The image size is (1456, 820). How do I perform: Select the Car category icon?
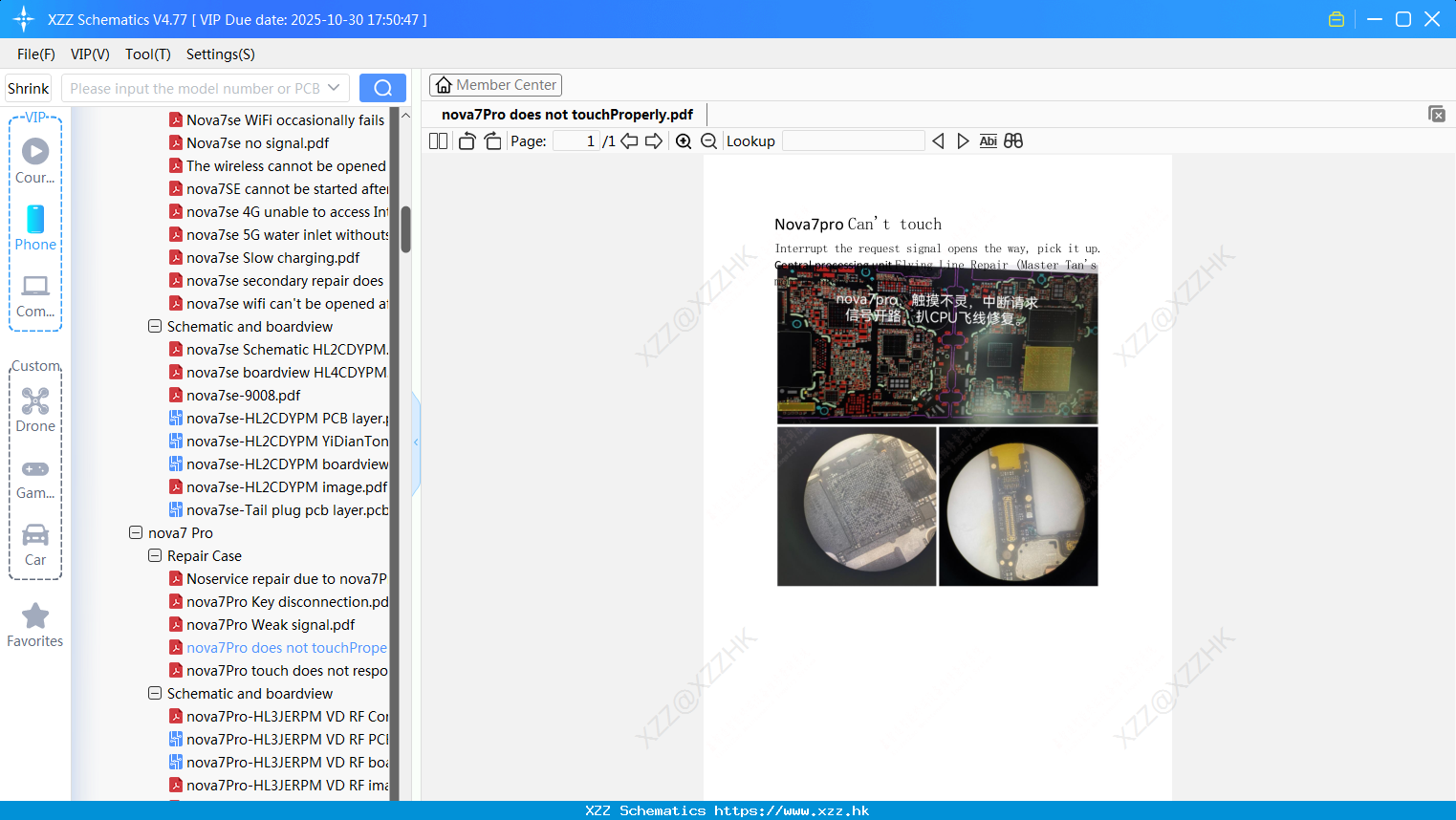point(35,545)
